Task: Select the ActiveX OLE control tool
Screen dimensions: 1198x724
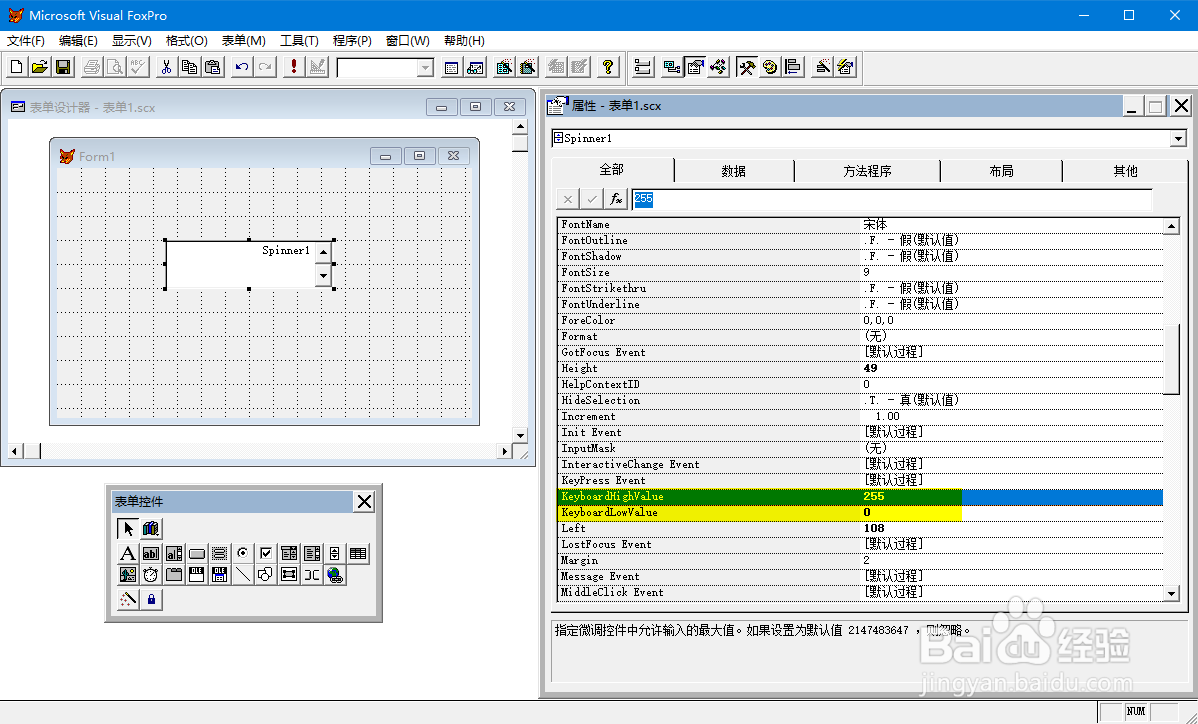Action: point(196,574)
